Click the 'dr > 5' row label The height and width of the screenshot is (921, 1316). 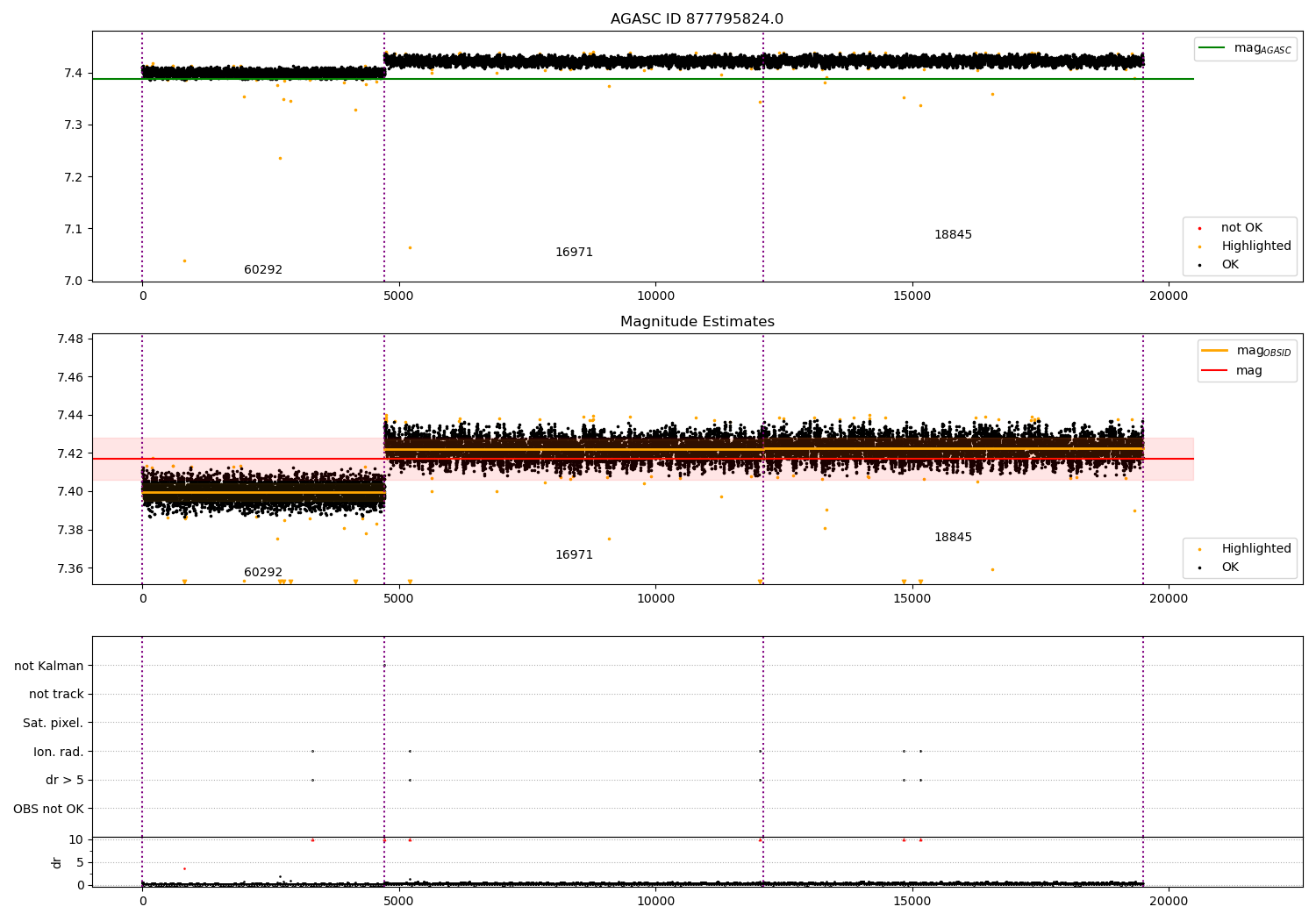coord(65,781)
